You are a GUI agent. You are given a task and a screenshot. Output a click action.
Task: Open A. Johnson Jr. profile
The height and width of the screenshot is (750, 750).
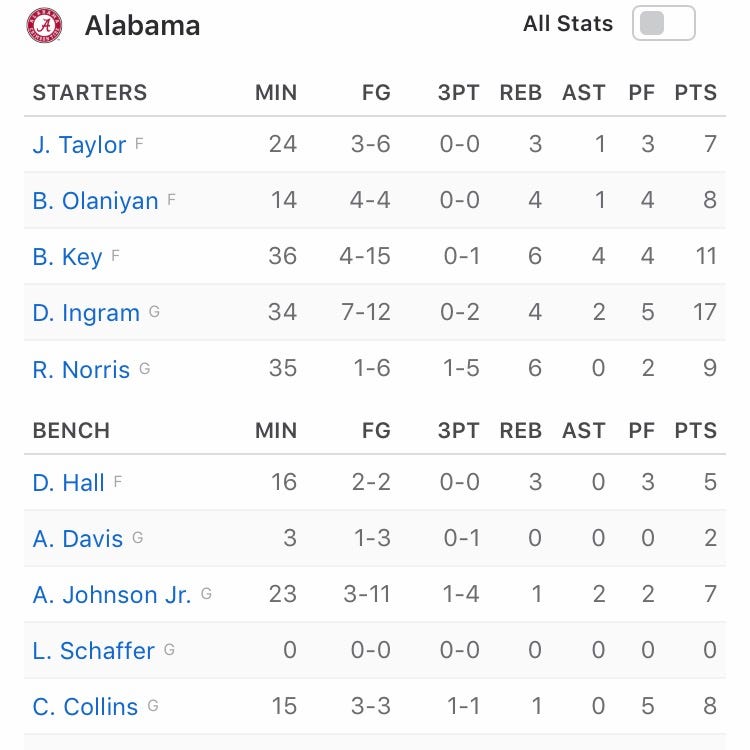point(112,594)
